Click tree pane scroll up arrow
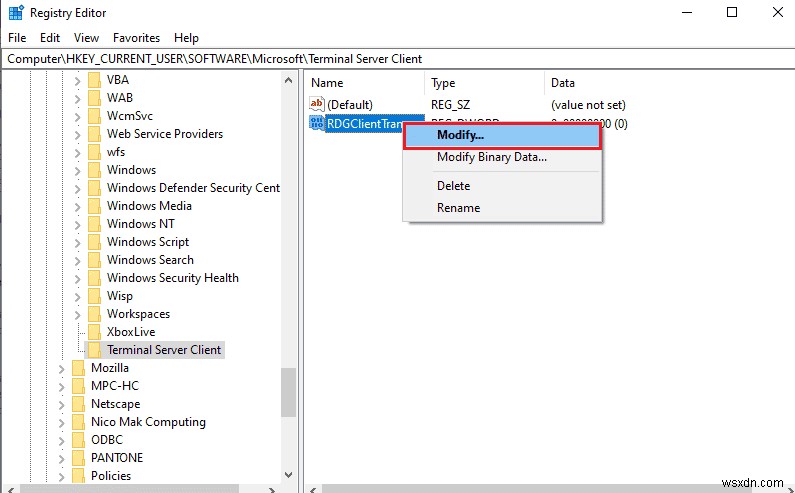The image size is (795, 493). [288, 80]
